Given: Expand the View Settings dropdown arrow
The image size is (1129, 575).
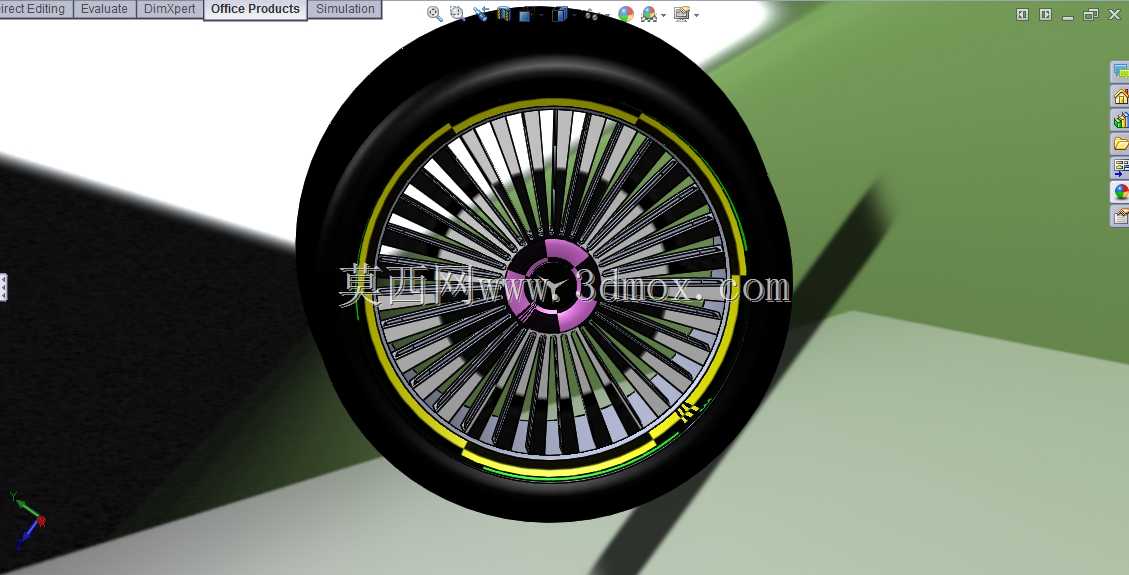Looking at the screenshot, I should click(696, 15).
